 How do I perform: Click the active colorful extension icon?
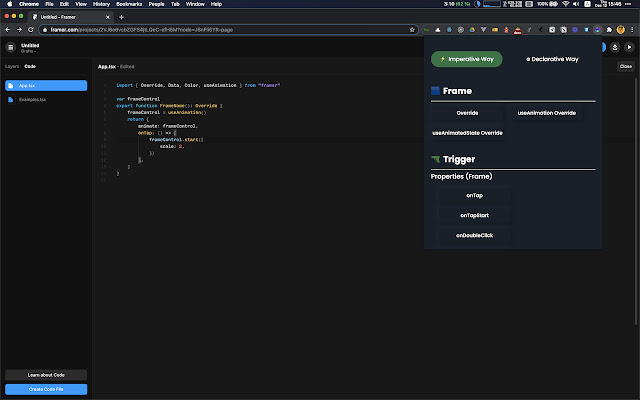pyautogui.click(x=598, y=29)
